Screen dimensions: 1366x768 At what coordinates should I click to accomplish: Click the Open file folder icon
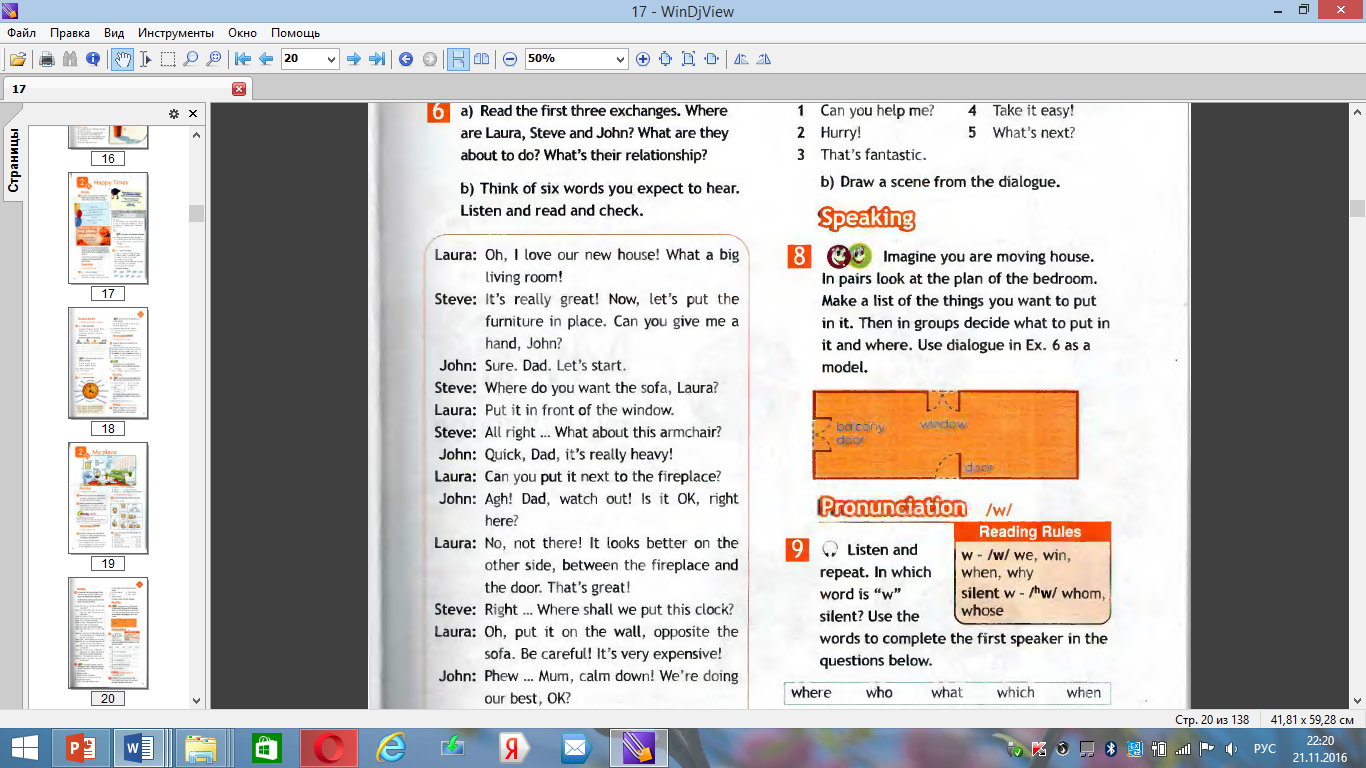(x=18, y=59)
